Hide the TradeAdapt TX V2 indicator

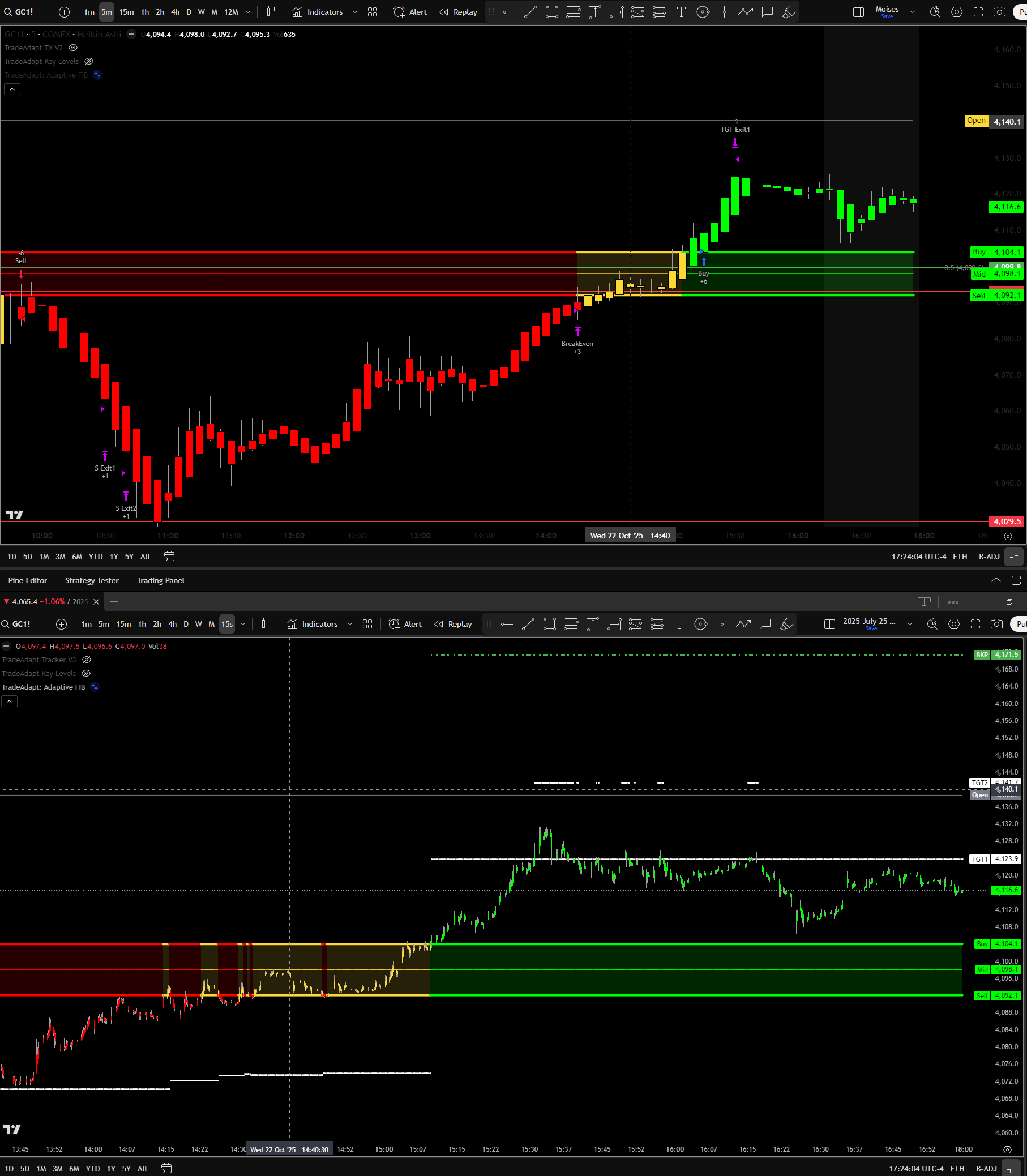[72, 48]
